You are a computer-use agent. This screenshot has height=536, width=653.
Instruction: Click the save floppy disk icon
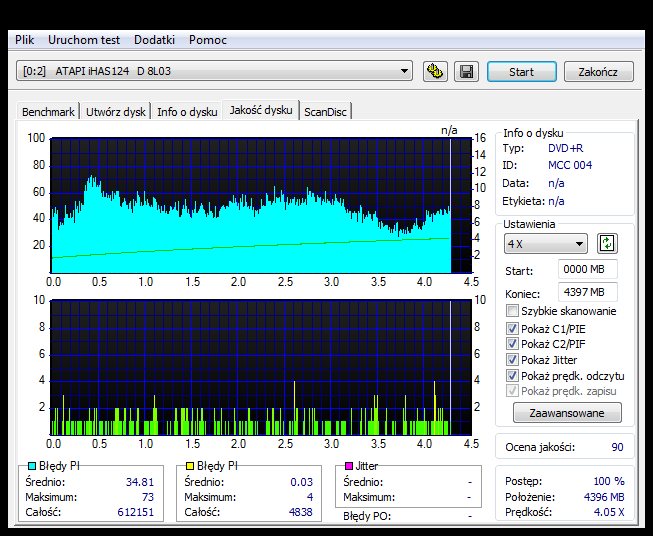(x=466, y=72)
